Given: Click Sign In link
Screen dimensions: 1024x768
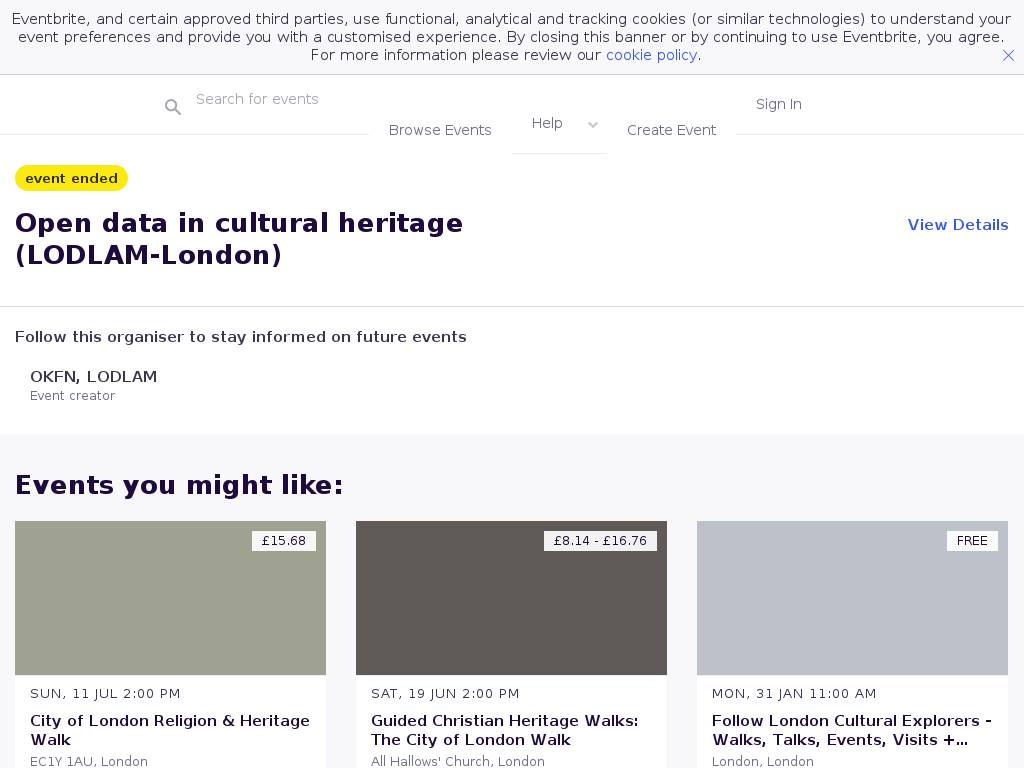Looking at the screenshot, I should click(778, 104).
